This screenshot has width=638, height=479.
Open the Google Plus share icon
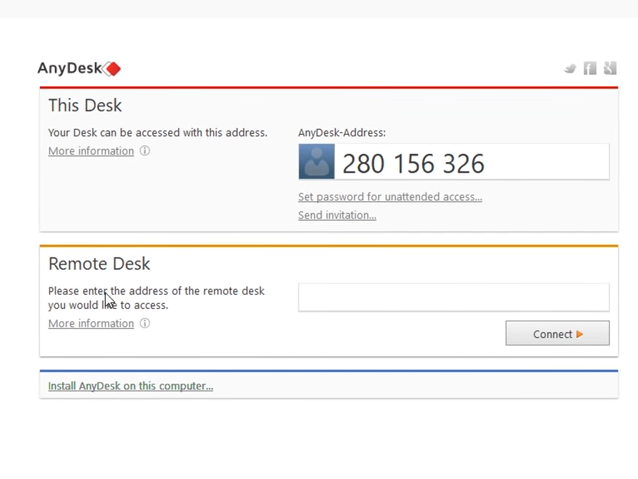610,68
